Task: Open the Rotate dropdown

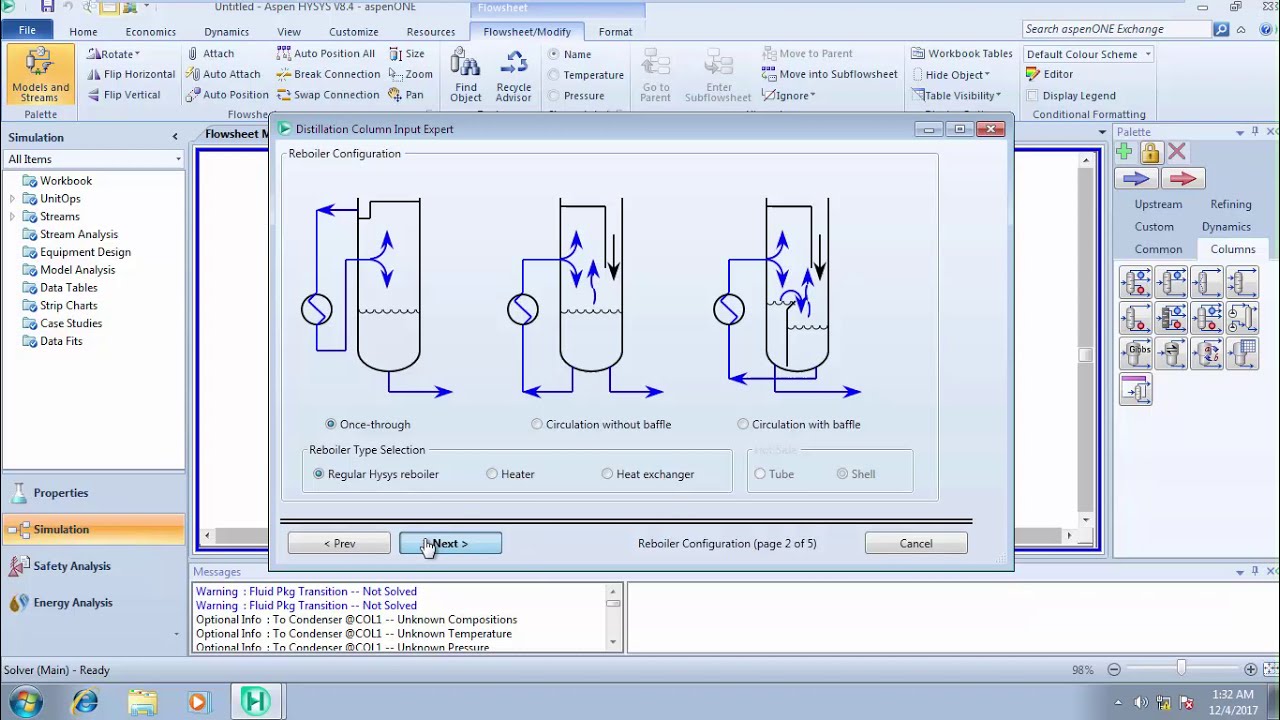Action: coord(113,54)
